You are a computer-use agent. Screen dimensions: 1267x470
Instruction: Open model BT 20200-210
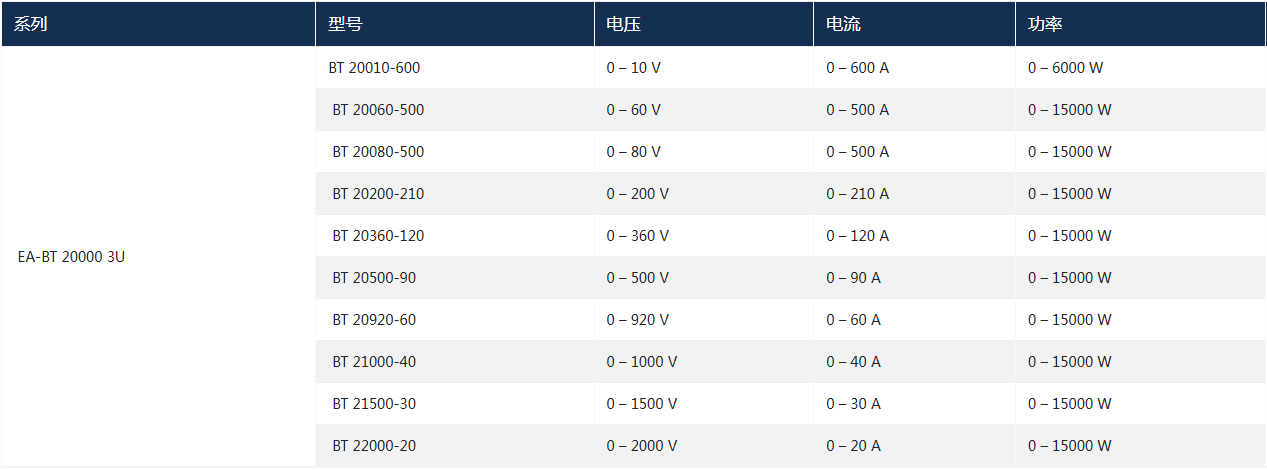378,194
